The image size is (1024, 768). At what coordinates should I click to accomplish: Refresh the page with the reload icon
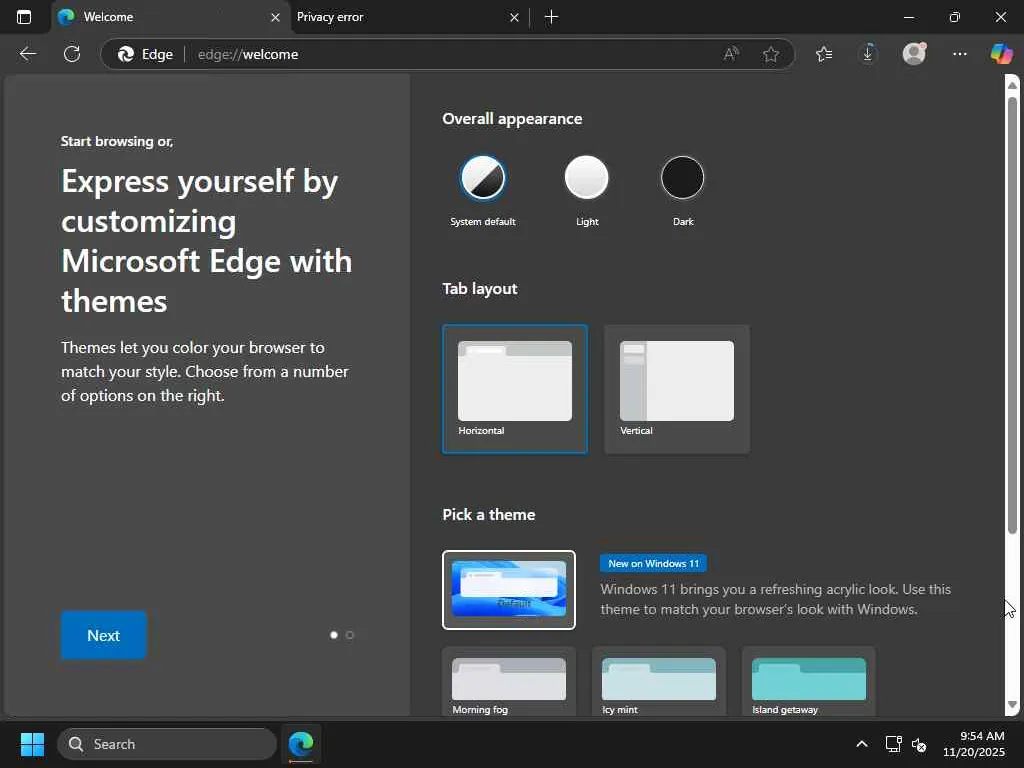point(72,54)
